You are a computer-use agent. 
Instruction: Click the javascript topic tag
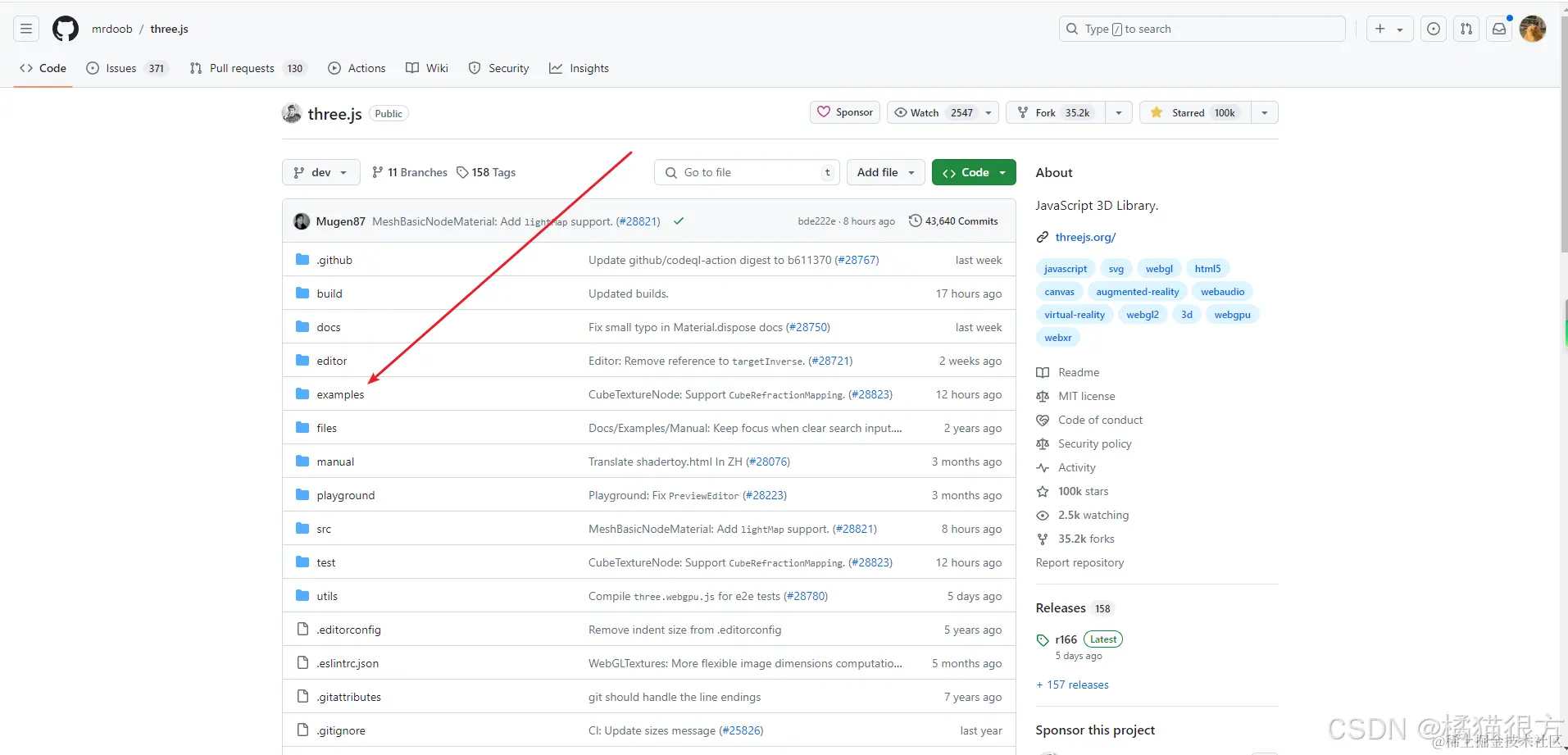1066,269
